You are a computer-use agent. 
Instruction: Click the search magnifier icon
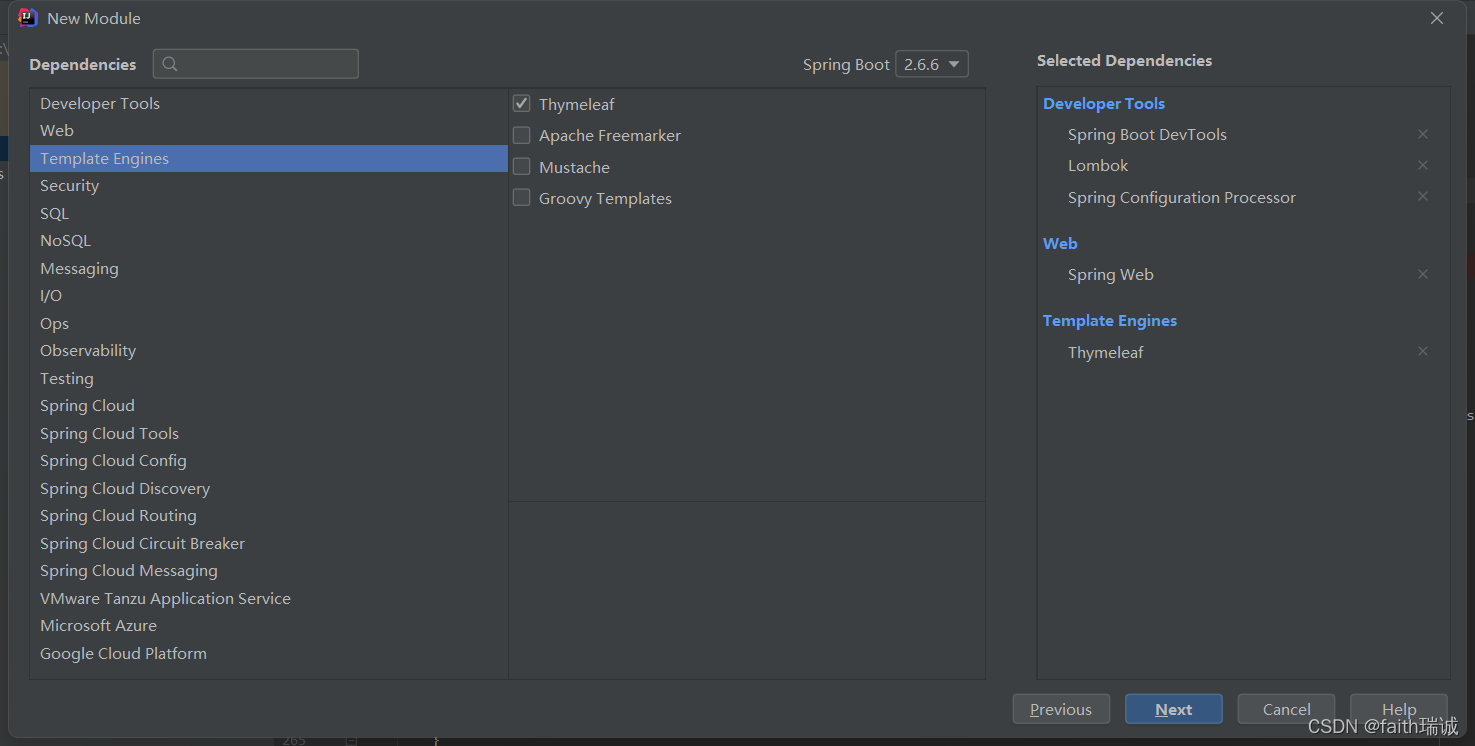point(170,64)
